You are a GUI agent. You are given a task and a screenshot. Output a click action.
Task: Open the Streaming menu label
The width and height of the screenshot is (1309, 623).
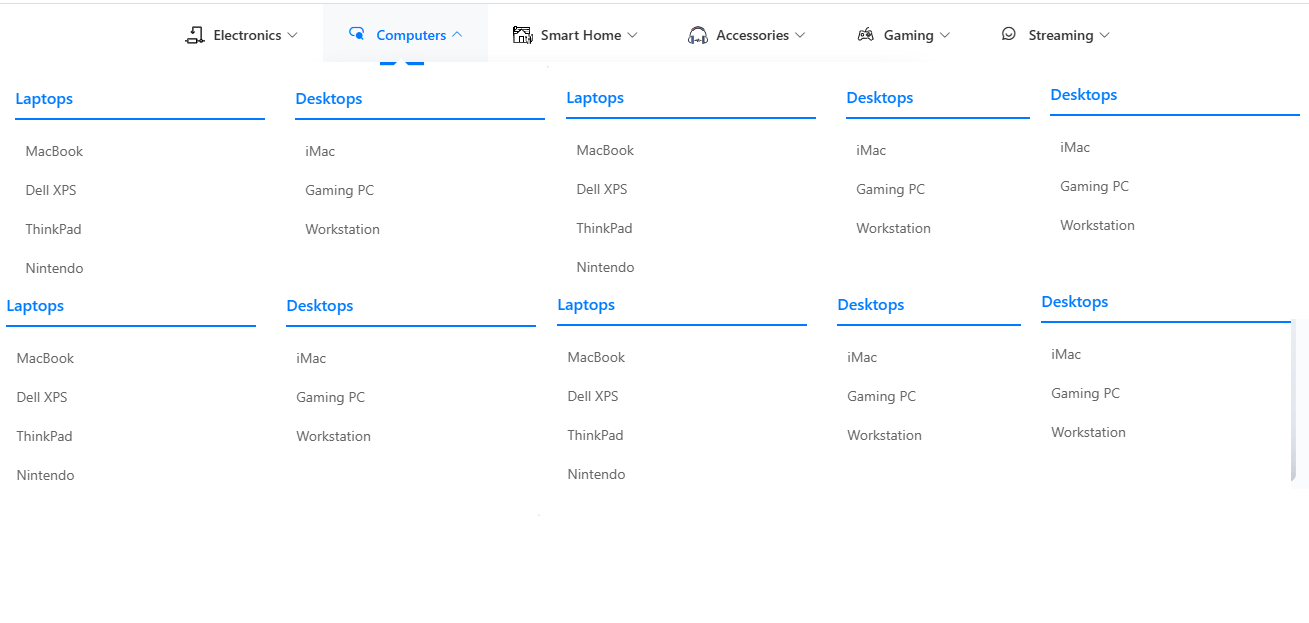click(x=1061, y=35)
